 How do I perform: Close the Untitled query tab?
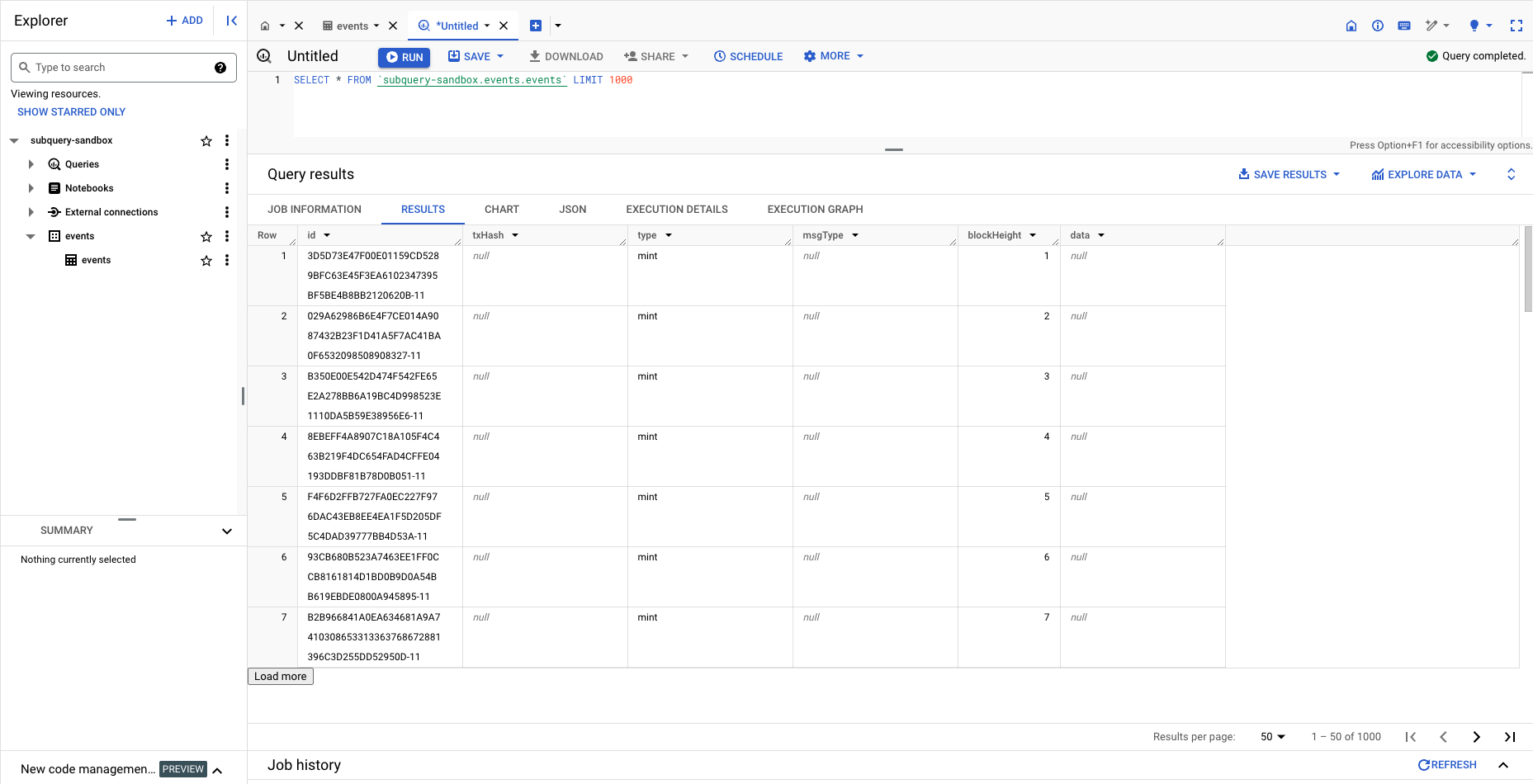click(504, 26)
